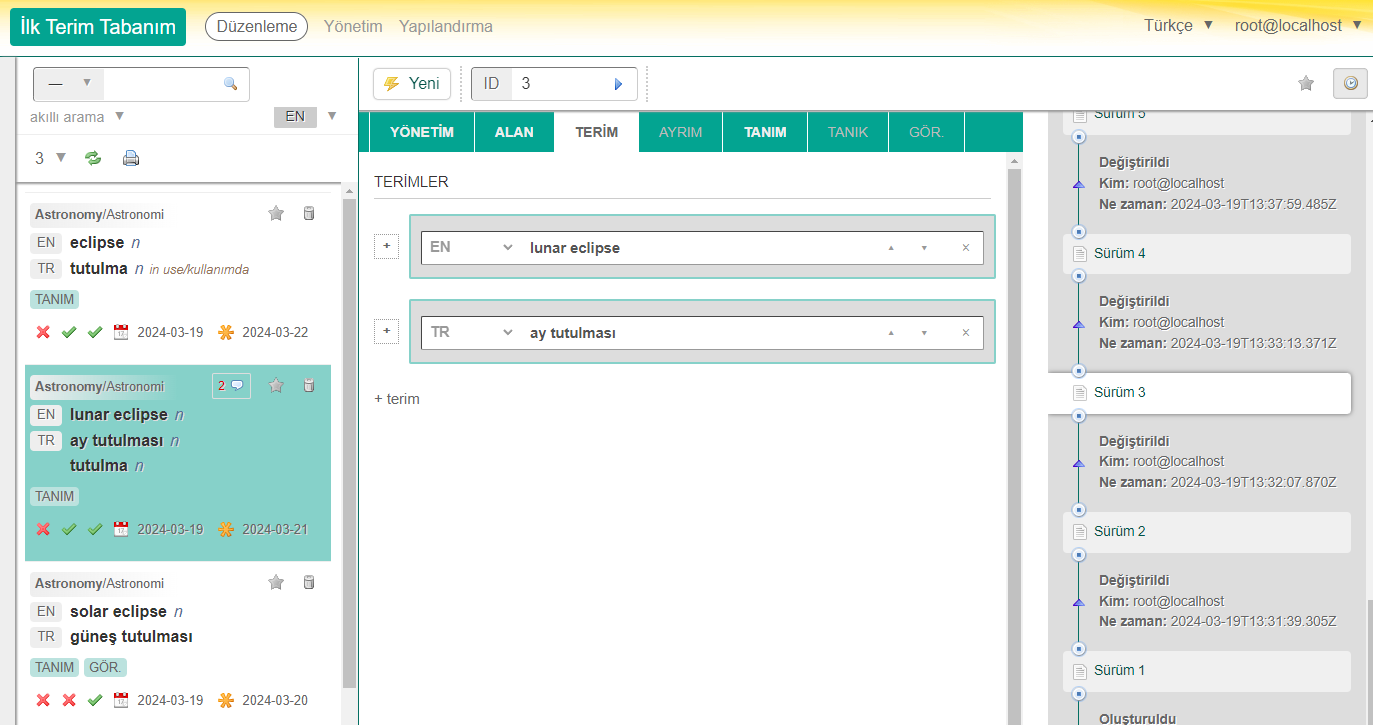Screen dimensions: 1373x725
Task: Toggle star on the eclipse entry
Action: [x=277, y=213]
